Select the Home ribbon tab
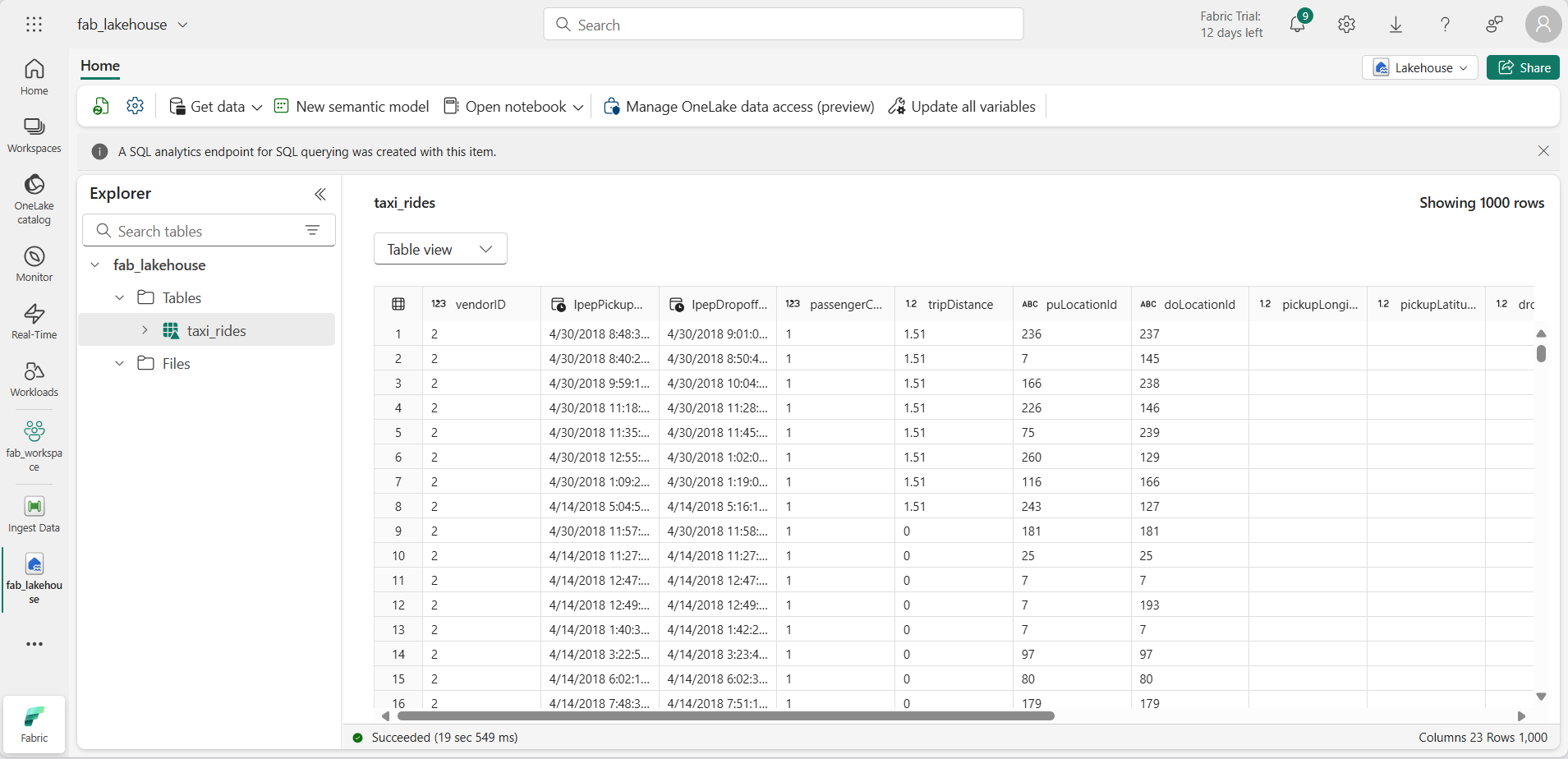This screenshot has height=759, width=1568. click(100, 66)
